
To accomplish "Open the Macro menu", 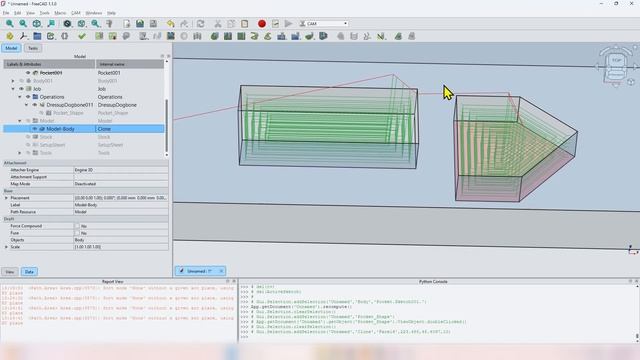I will click(x=60, y=13).
